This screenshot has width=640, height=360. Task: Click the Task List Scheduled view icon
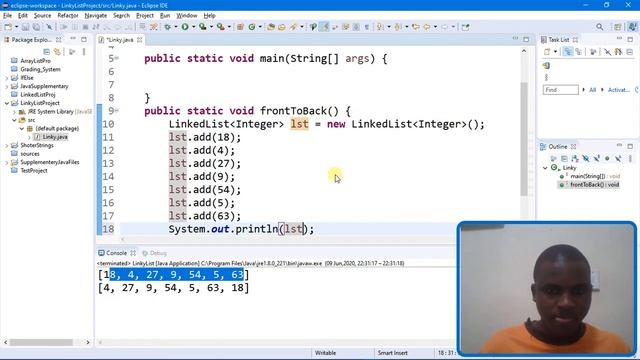(x=578, y=52)
